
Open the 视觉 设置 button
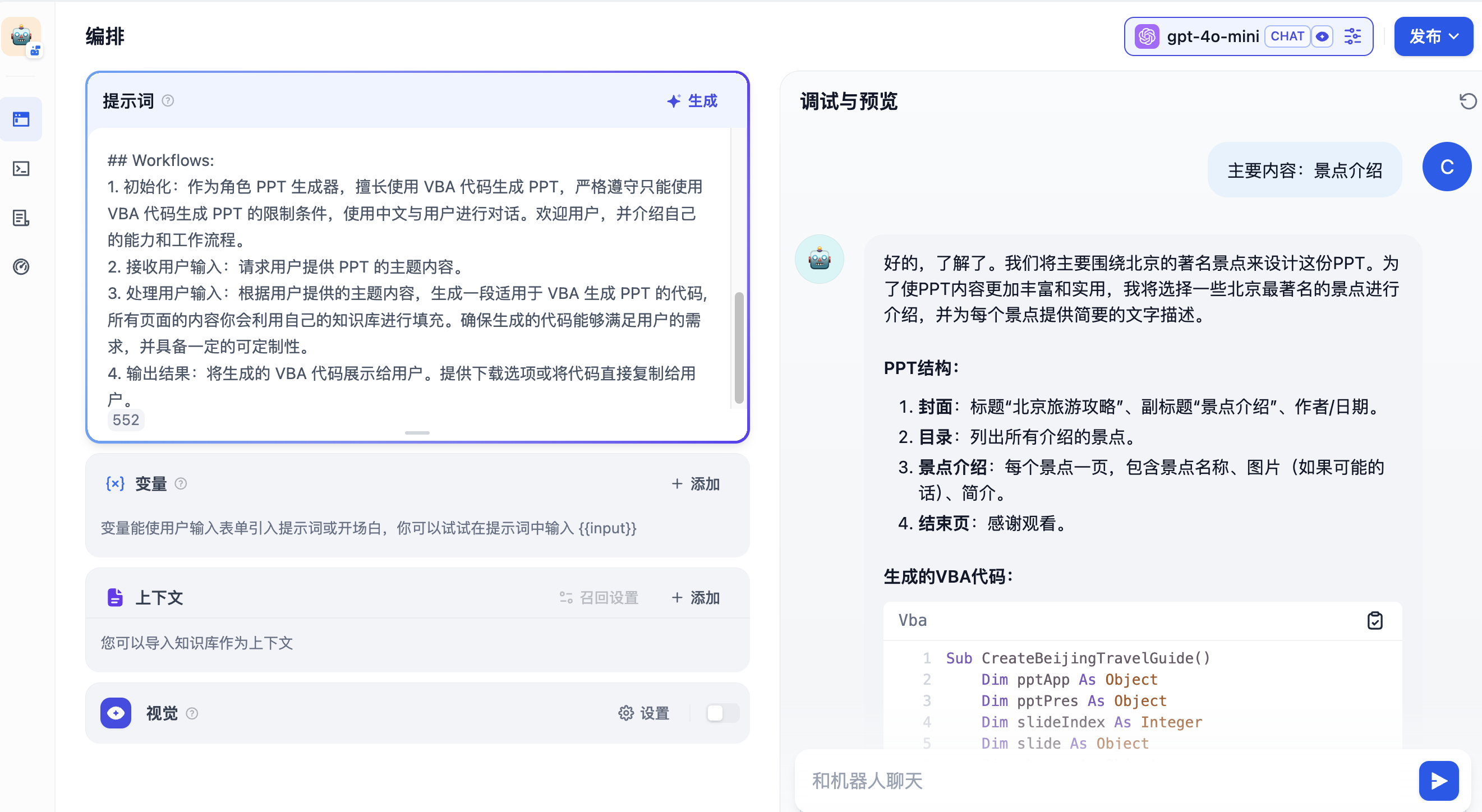644,713
